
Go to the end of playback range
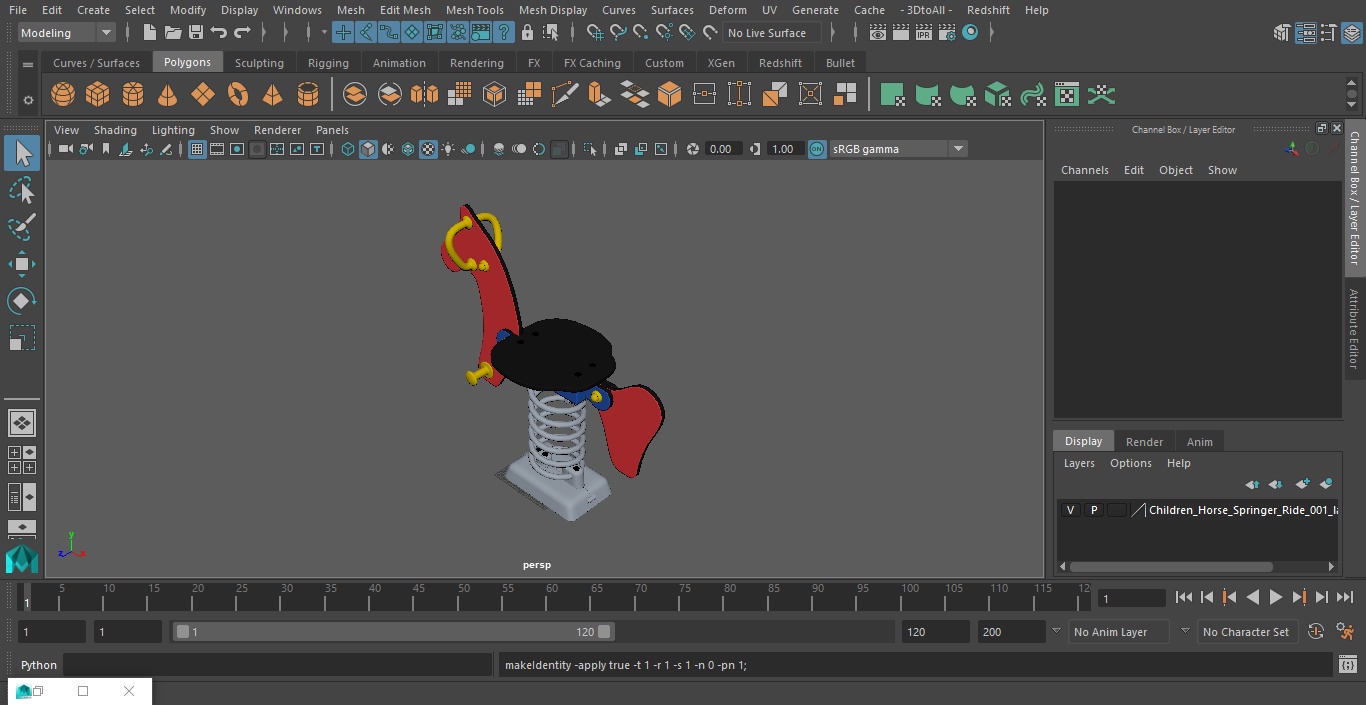pyautogui.click(x=1345, y=597)
